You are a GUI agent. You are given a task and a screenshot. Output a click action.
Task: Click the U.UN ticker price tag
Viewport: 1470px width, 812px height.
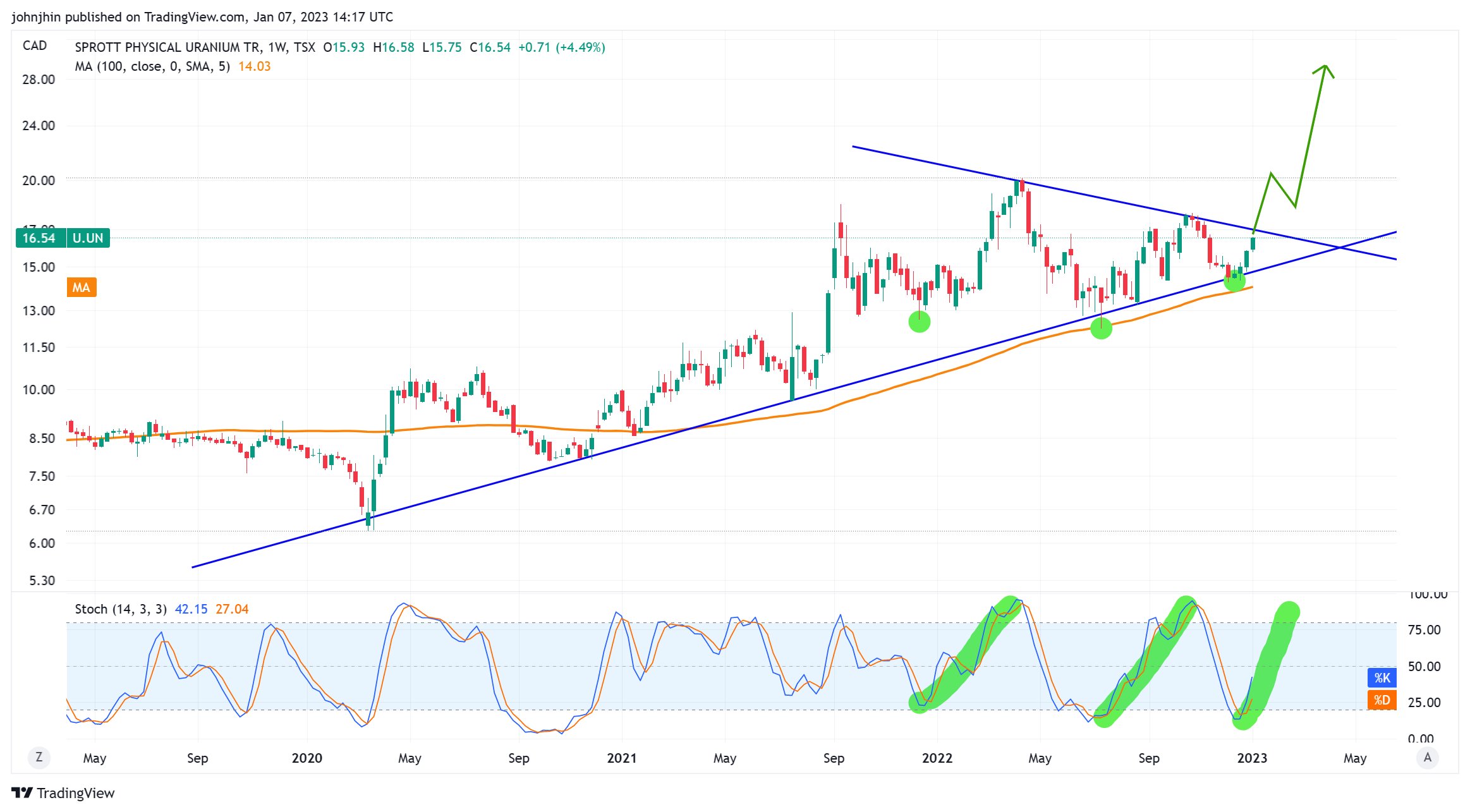click(x=88, y=238)
